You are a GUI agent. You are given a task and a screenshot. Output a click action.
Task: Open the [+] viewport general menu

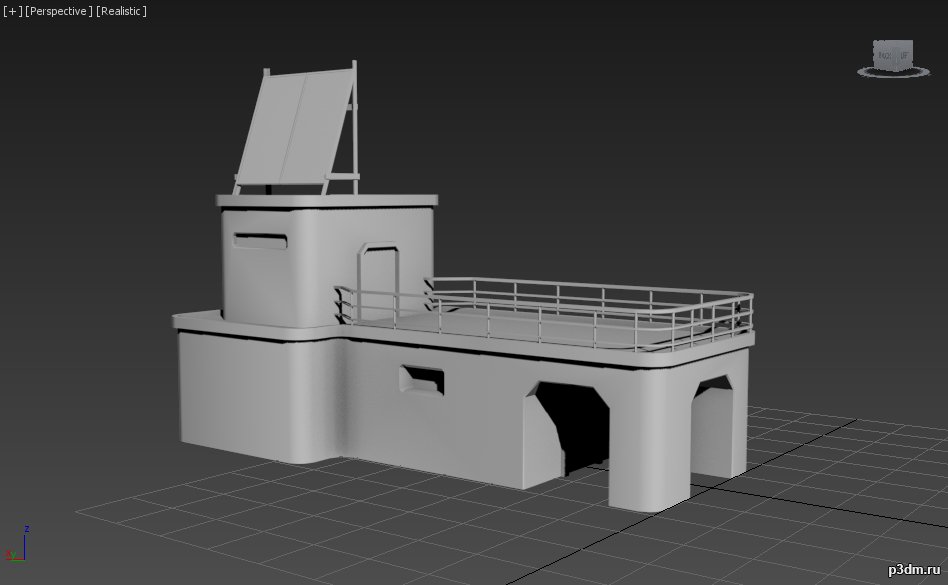click(12, 11)
